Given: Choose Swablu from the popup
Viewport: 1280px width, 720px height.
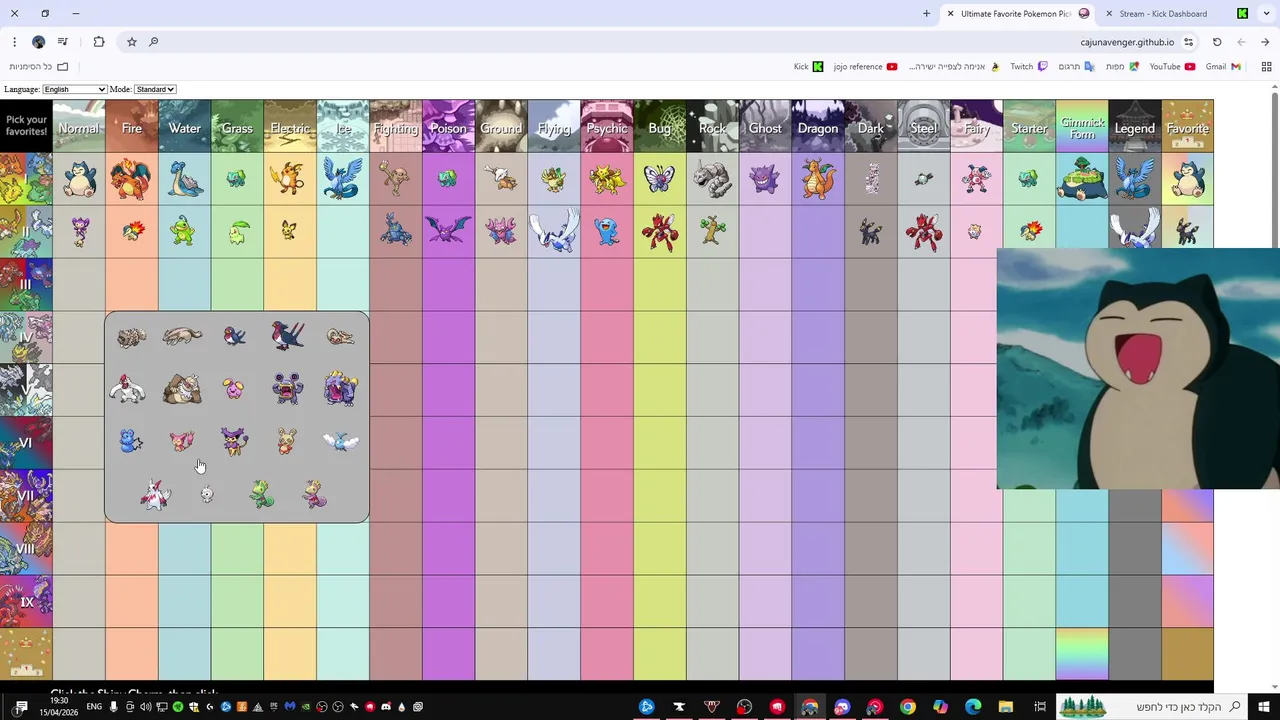Looking at the screenshot, I should pyautogui.click(x=340, y=441).
